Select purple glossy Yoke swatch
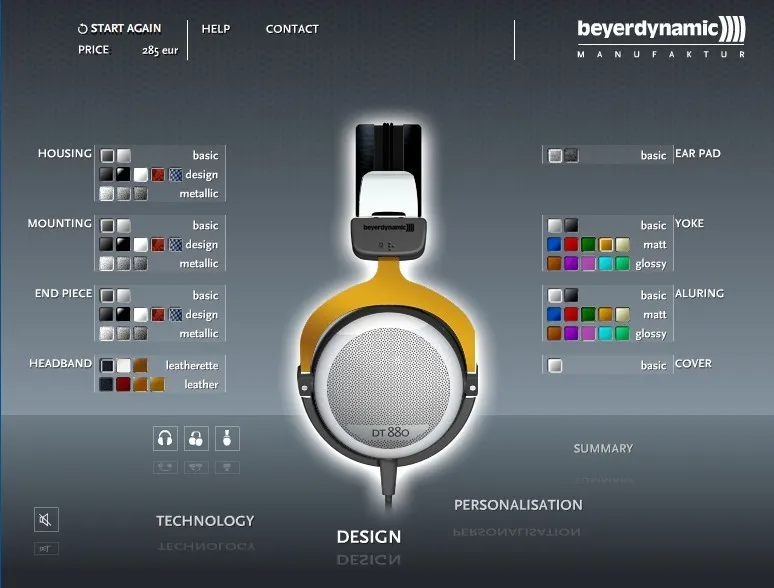 [x=571, y=264]
